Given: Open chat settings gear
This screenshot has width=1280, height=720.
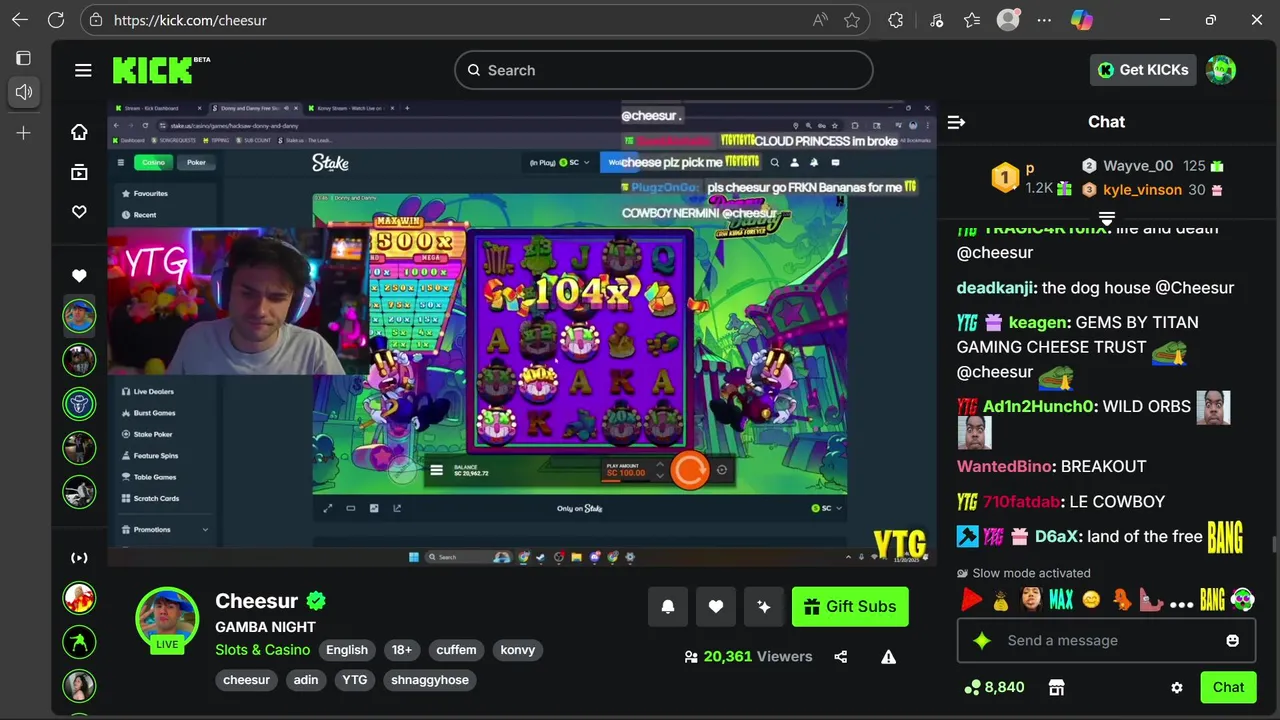Looking at the screenshot, I should [1177, 687].
